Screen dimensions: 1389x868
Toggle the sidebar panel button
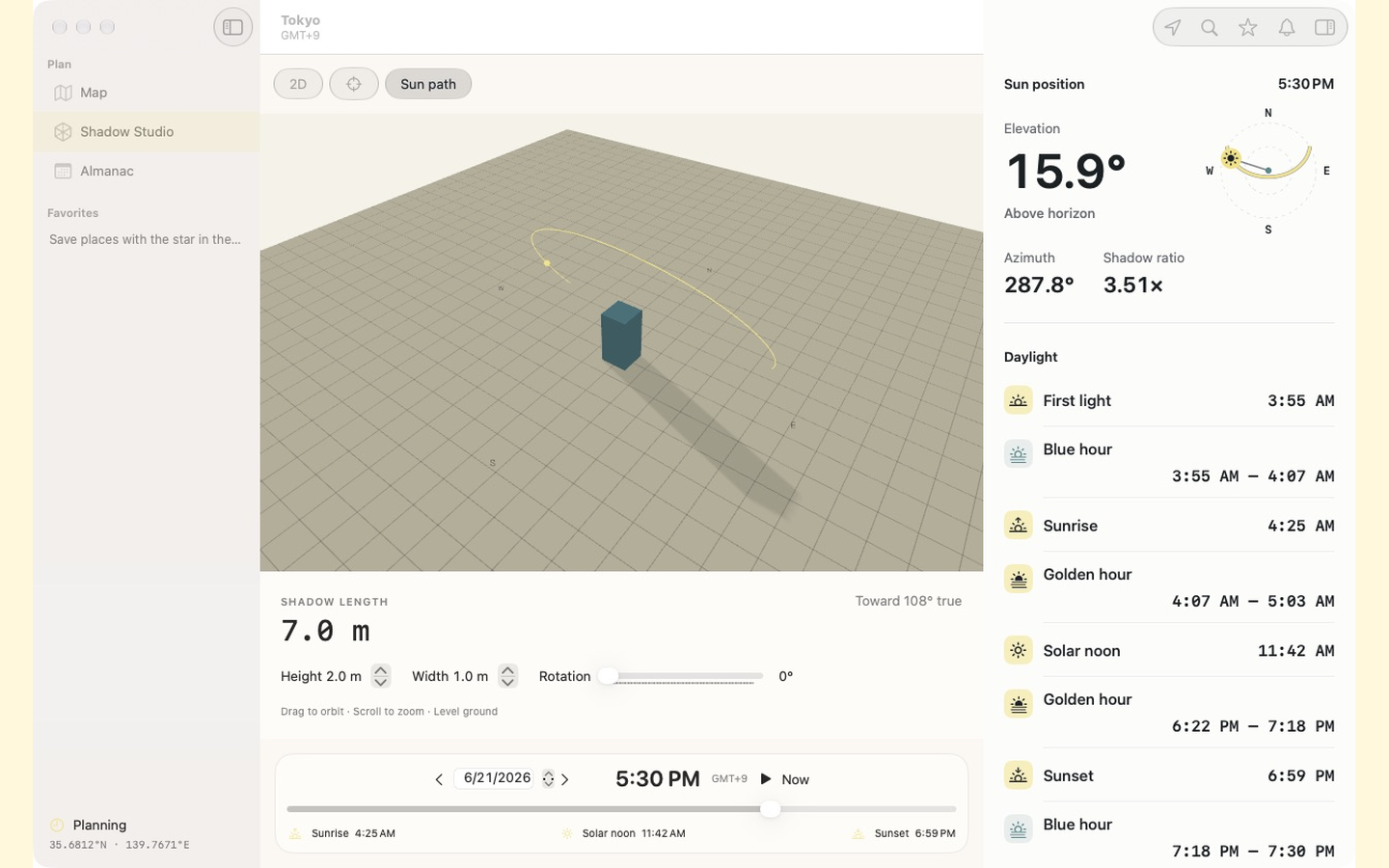(x=232, y=27)
